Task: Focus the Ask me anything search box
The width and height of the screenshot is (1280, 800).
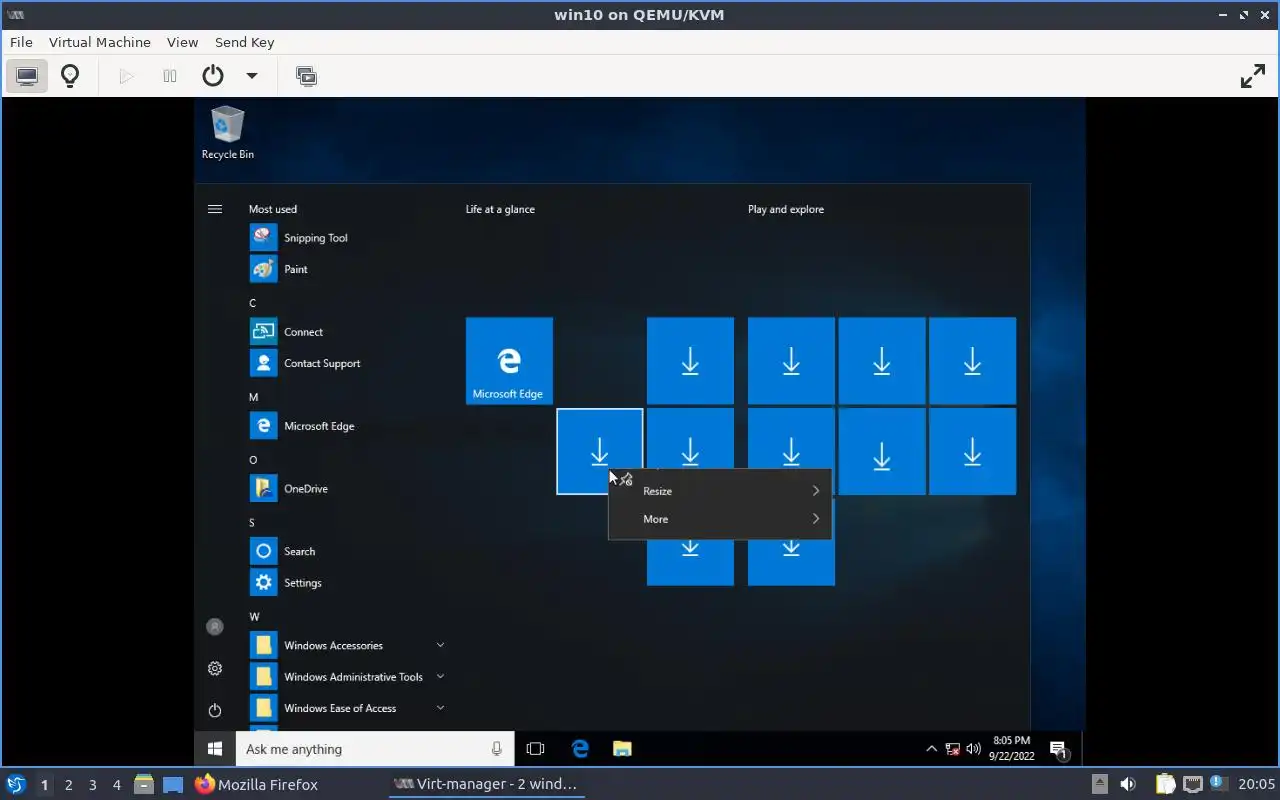Action: (x=365, y=749)
